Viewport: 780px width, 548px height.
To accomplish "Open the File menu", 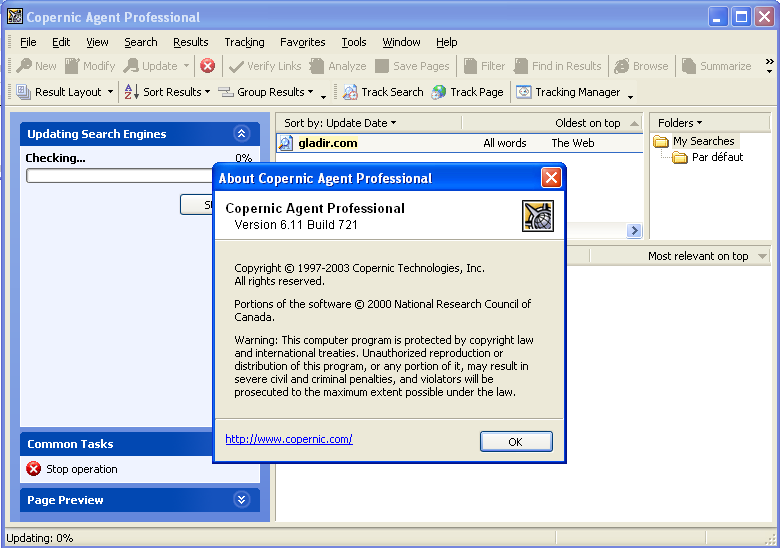I will [x=28, y=42].
